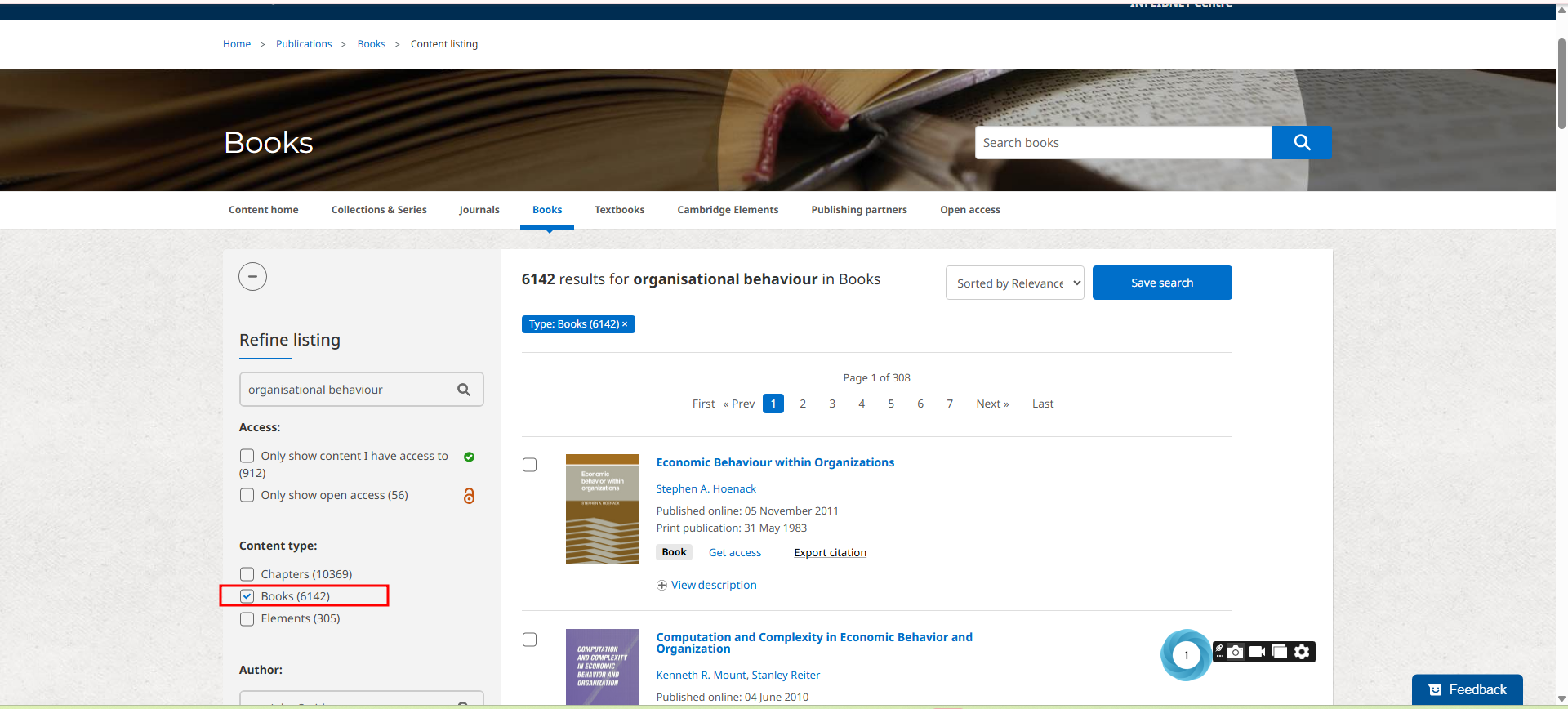Click the blue magnifier search books button
Image resolution: width=1568 pixels, height=709 pixels.
(x=1302, y=143)
